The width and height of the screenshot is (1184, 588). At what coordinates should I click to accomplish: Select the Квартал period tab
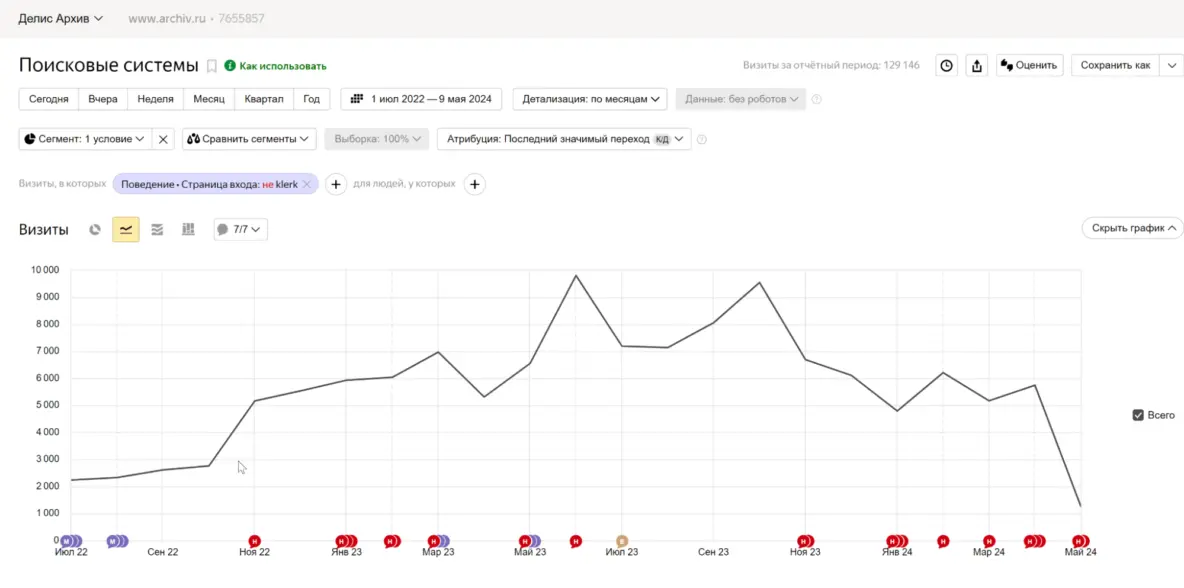[264, 99]
